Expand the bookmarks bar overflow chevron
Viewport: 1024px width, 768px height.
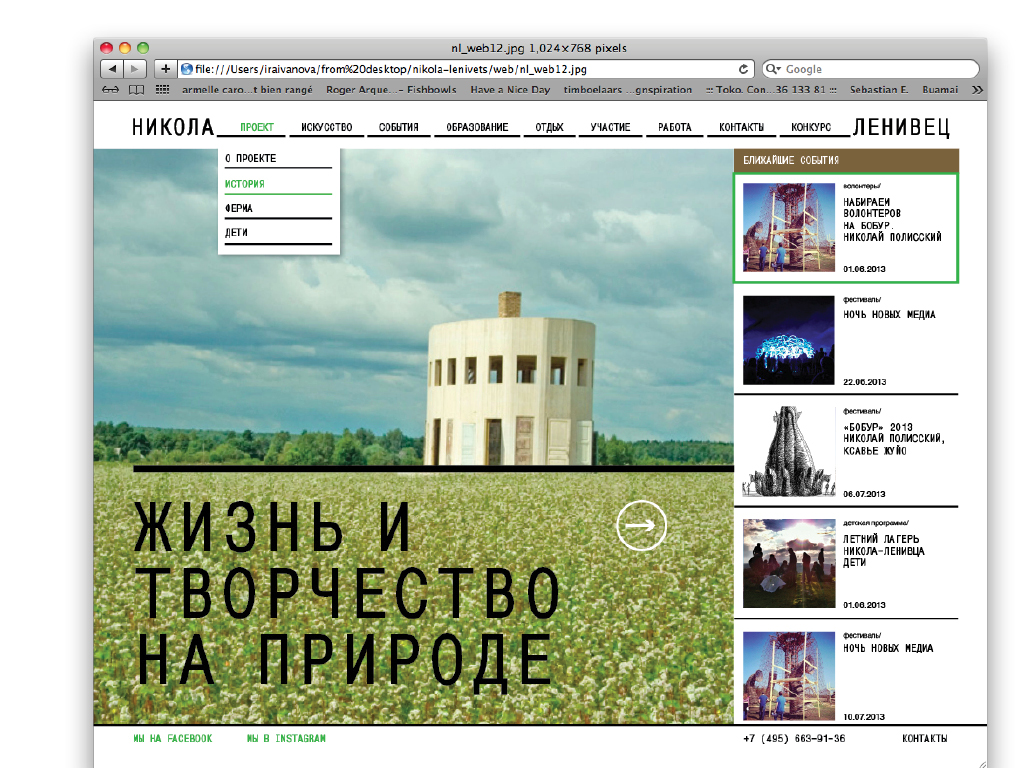point(976,89)
